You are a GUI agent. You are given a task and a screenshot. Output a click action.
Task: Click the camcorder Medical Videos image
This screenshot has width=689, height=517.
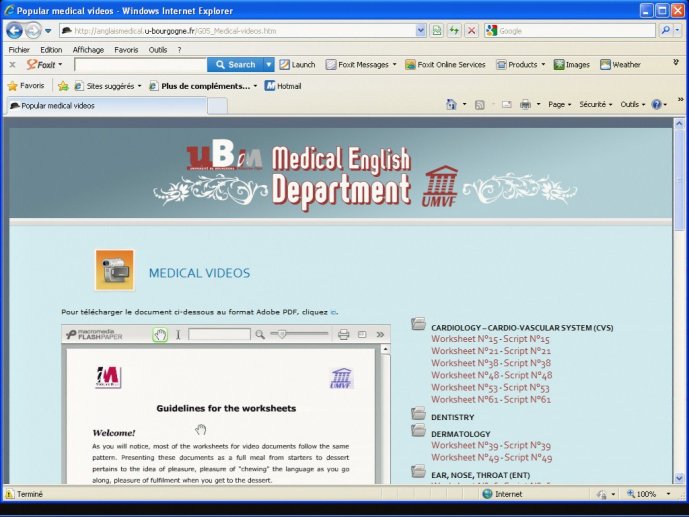coord(115,270)
